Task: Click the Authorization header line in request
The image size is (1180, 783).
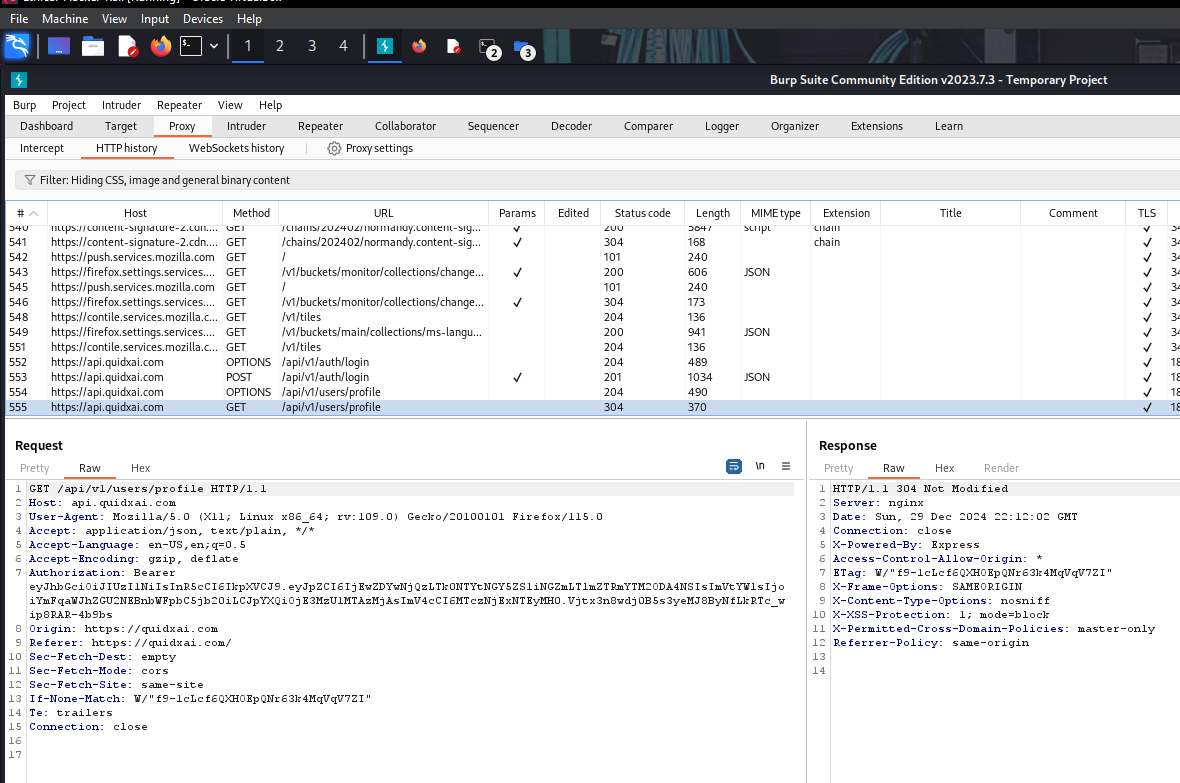Action: pos(102,573)
